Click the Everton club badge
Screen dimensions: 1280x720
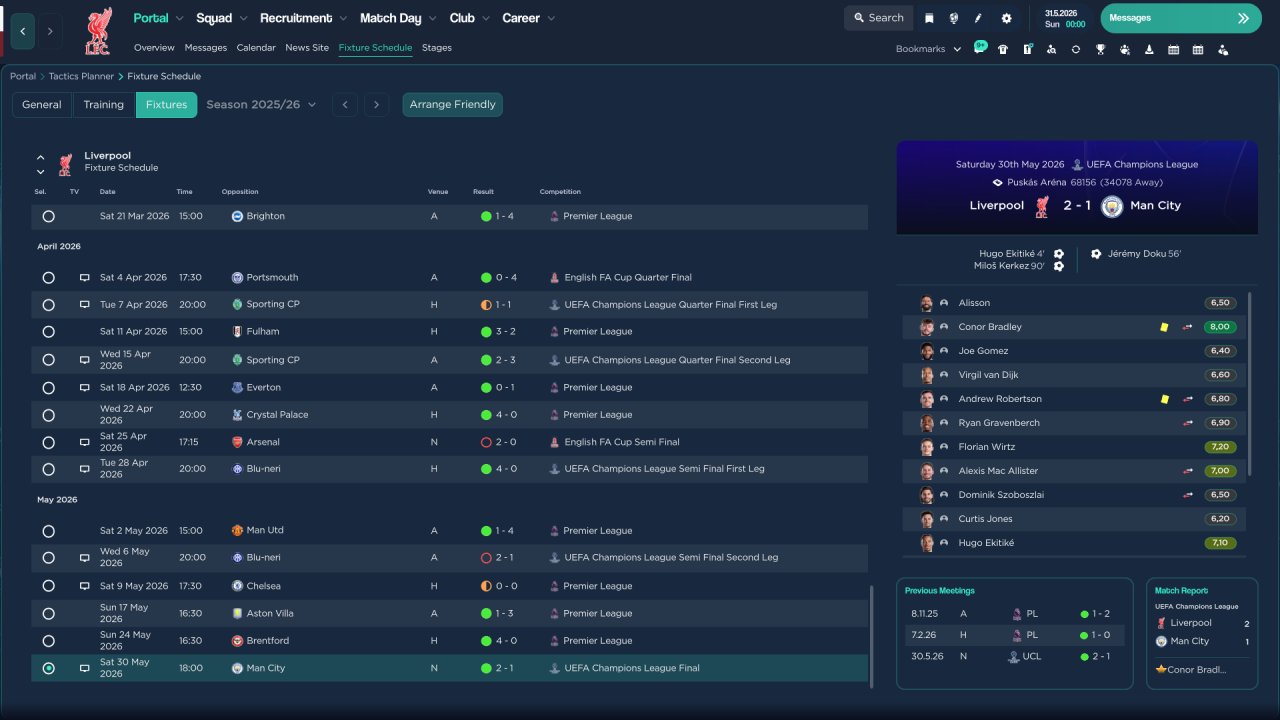pos(237,387)
